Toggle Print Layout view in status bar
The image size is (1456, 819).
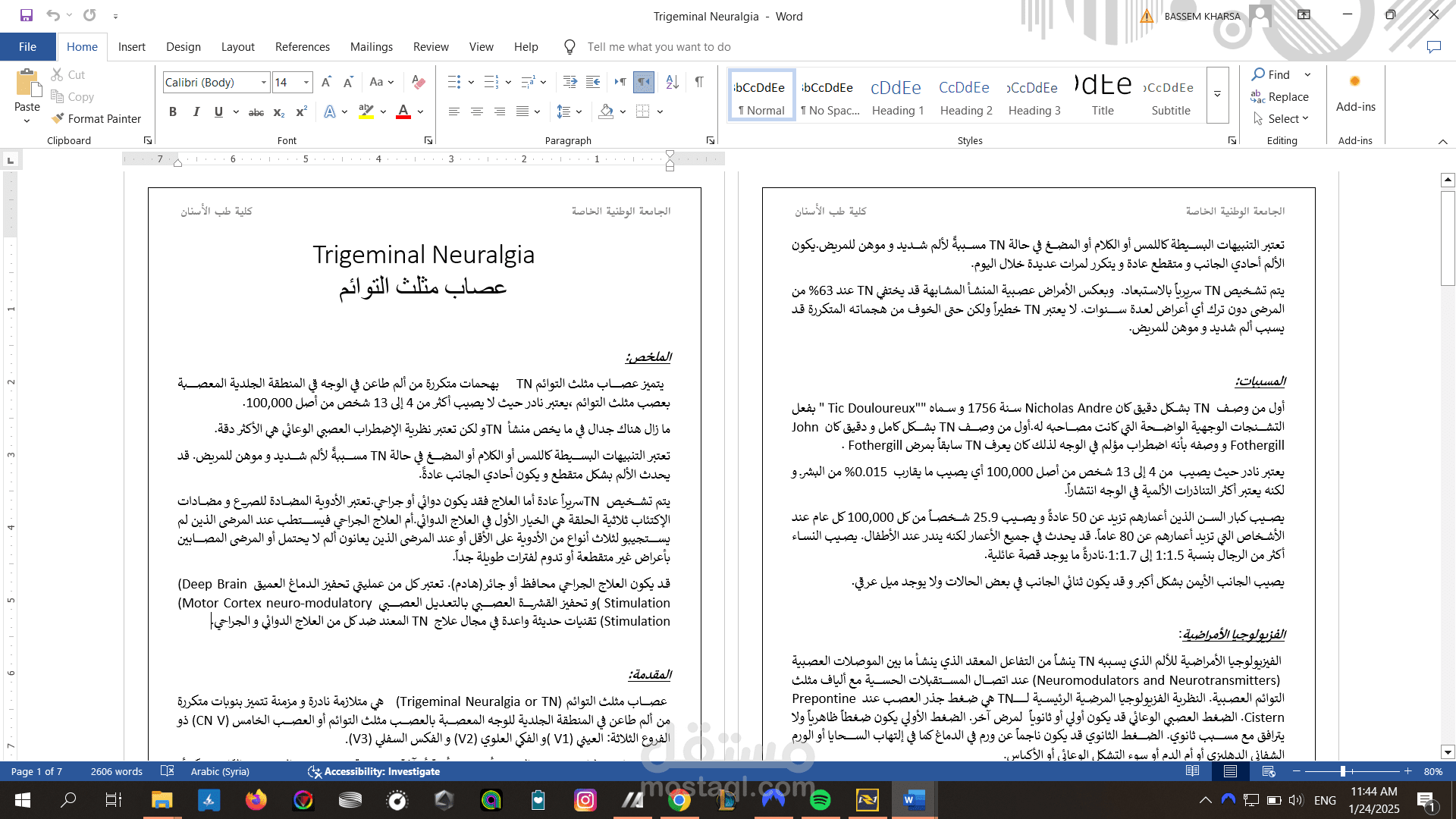coord(1230,771)
